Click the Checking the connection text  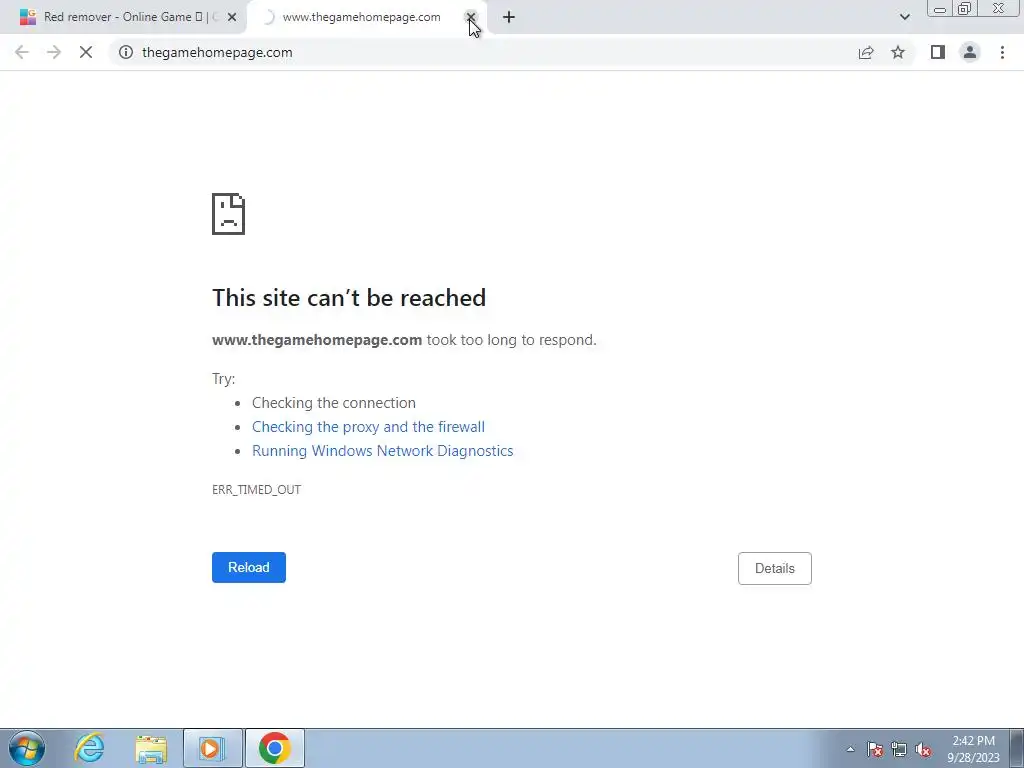click(x=334, y=403)
